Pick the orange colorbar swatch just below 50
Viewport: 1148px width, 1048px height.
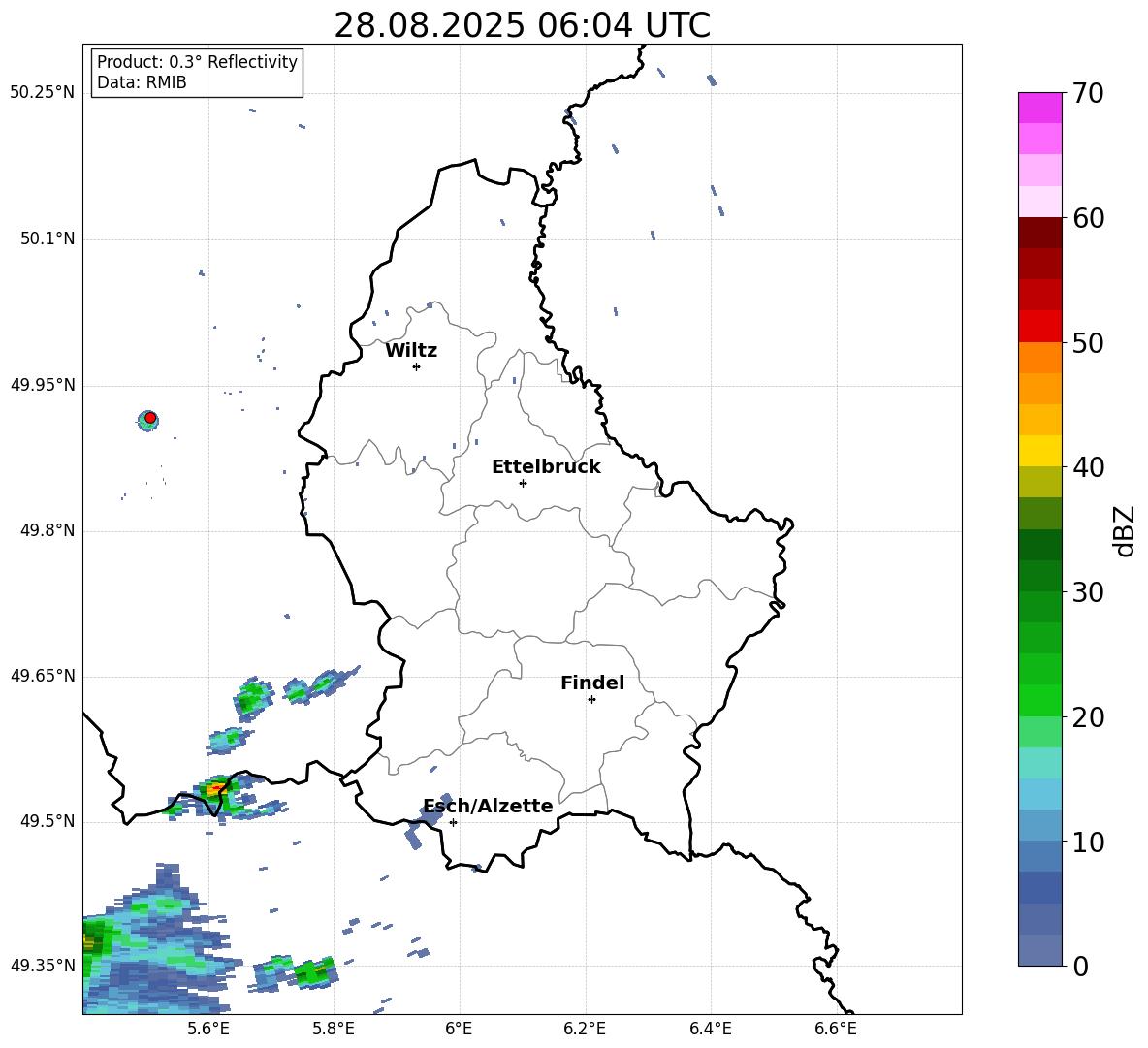point(1040,357)
